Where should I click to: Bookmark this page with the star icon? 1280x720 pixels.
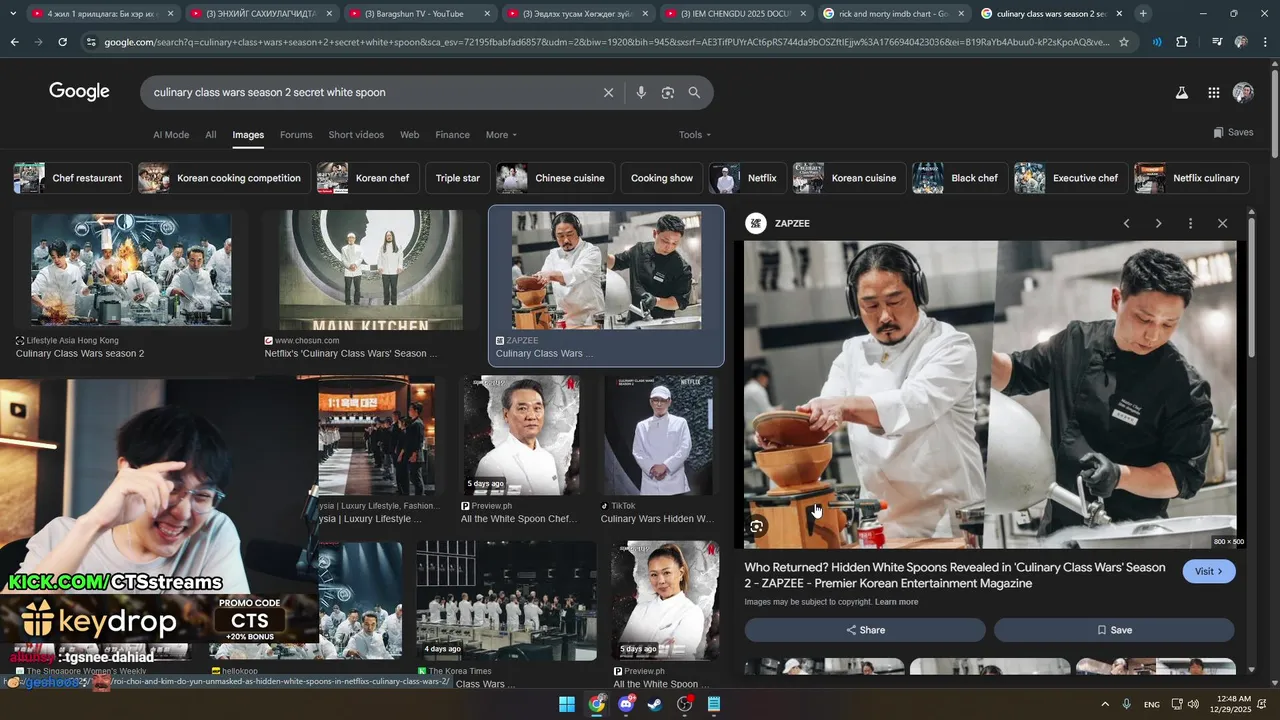(x=1124, y=42)
